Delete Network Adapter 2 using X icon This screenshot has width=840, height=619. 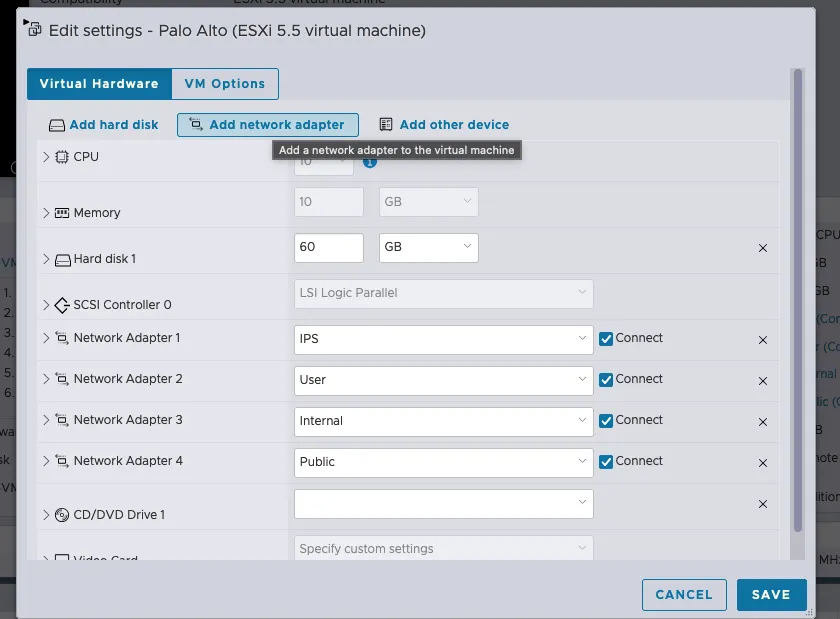pos(763,381)
